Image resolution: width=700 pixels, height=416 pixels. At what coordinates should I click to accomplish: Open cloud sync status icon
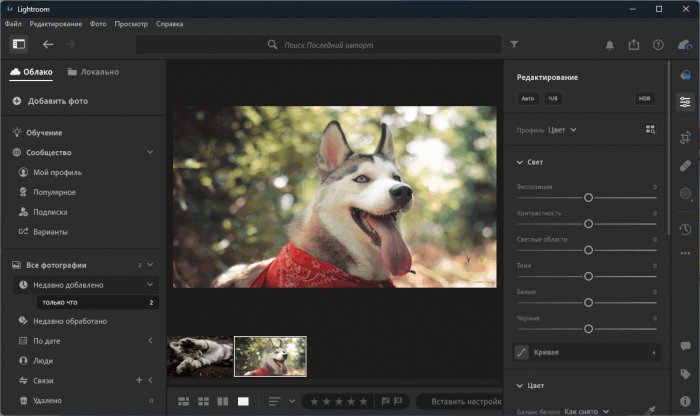pos(684,45)
